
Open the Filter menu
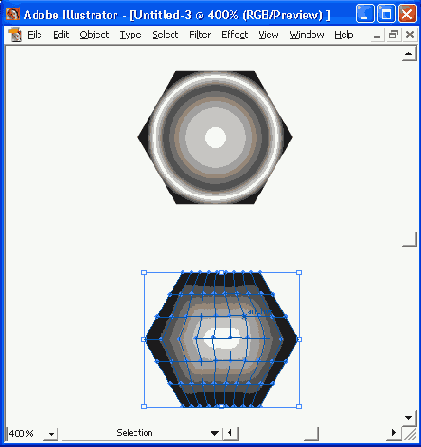pyautogui.click(x=200, y=35)
